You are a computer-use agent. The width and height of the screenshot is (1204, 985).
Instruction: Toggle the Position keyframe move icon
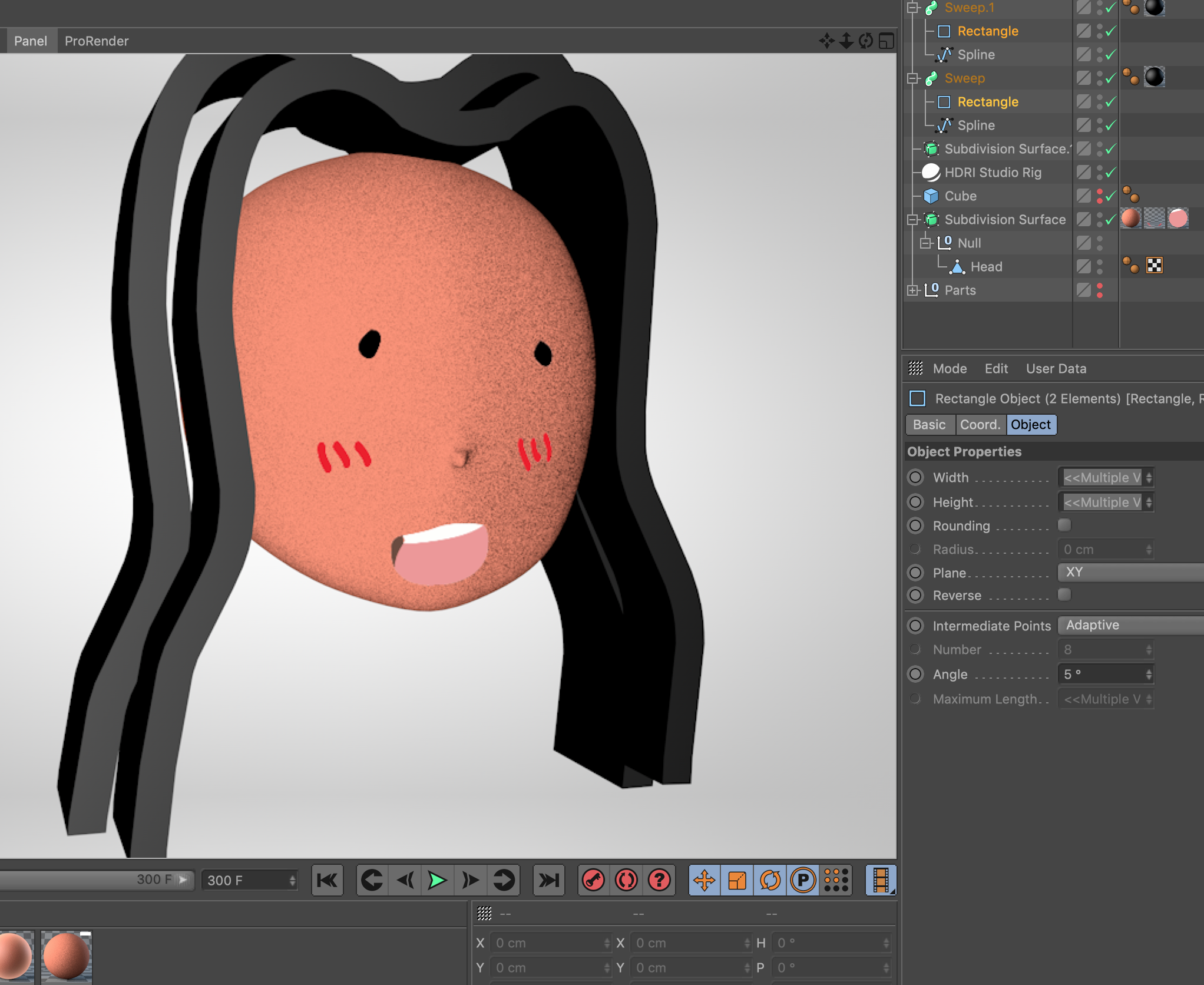point(704,880)
